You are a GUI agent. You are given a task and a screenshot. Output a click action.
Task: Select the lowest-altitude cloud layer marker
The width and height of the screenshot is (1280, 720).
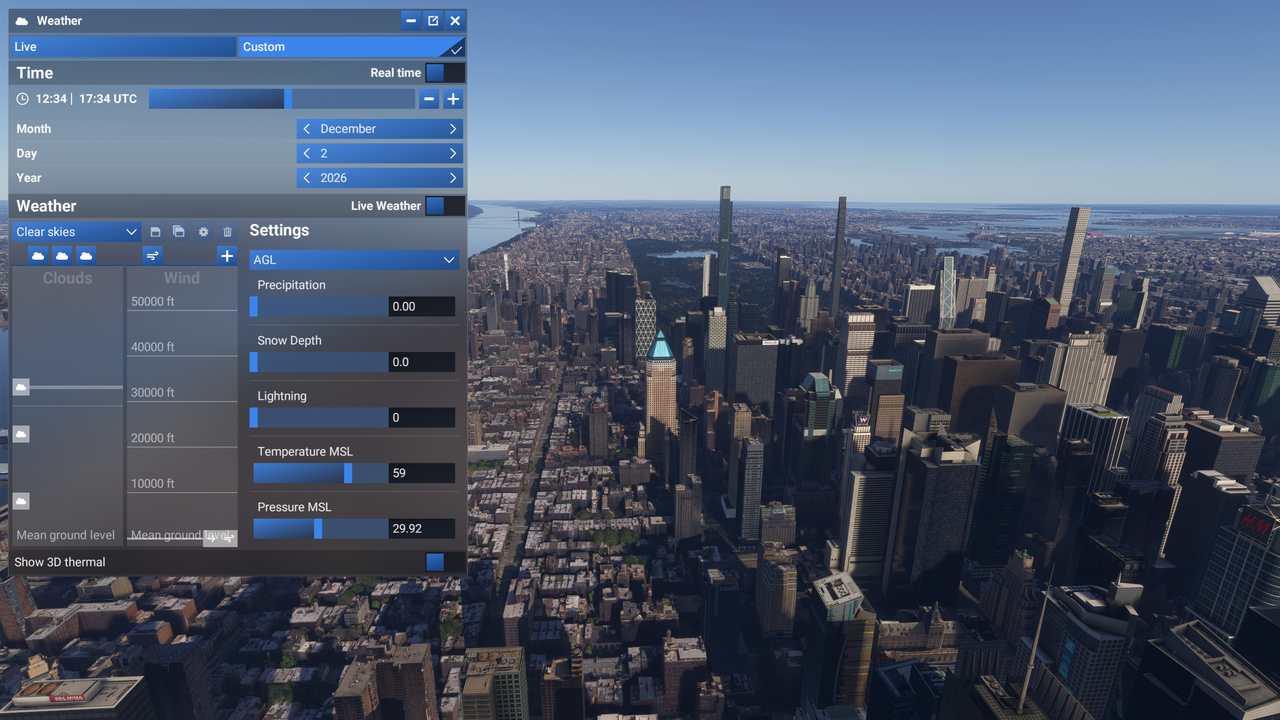pyautogui.click(x=21, y=501)
